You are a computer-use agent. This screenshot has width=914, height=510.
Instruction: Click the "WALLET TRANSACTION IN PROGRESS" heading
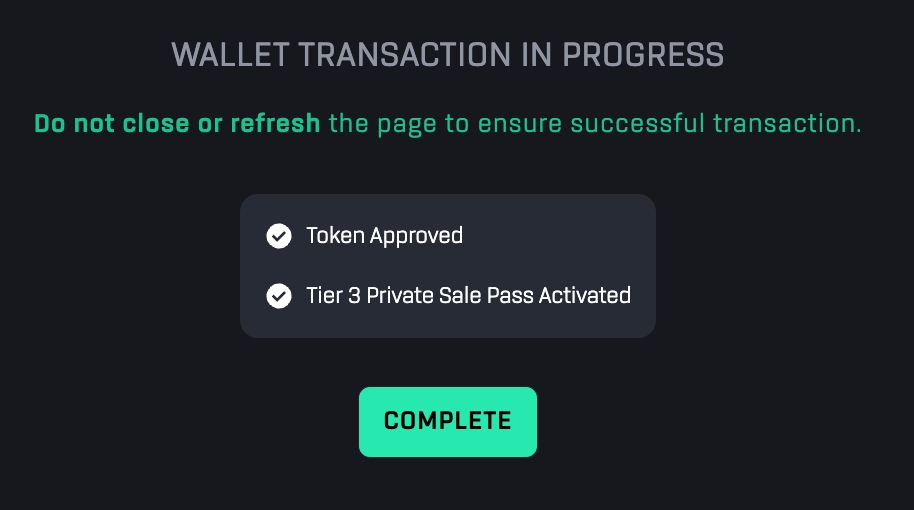point(447,54)
